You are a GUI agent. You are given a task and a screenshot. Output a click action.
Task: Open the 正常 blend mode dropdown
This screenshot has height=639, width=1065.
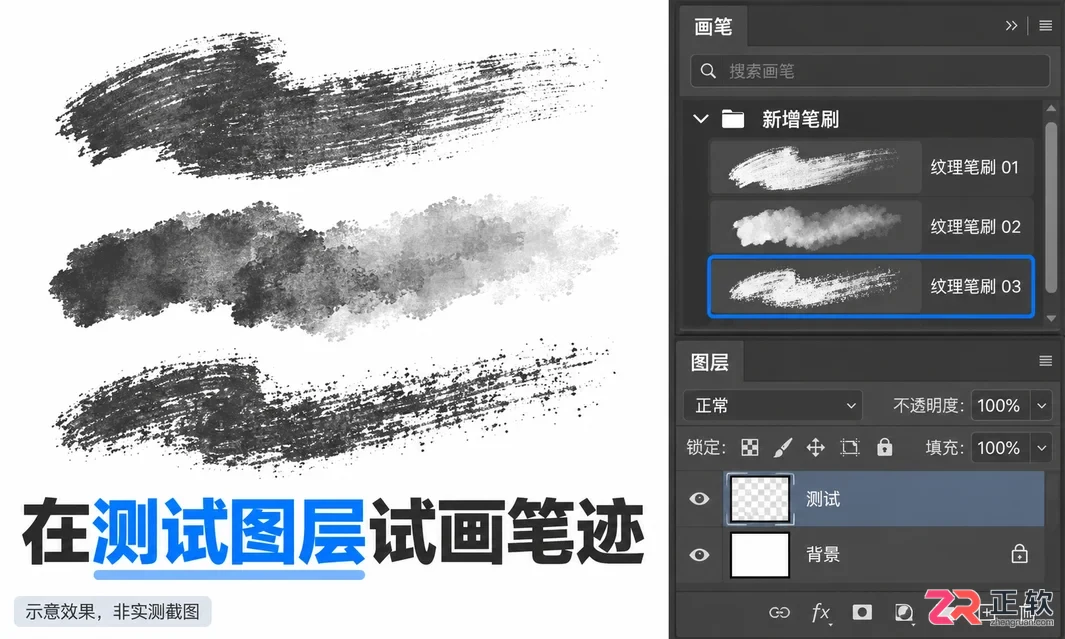point(773,405)
